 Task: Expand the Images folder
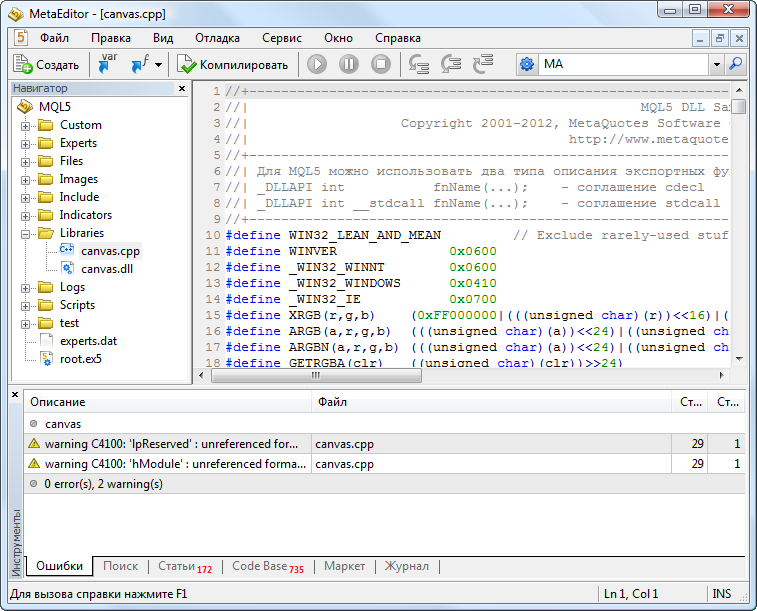pos(26,181)
